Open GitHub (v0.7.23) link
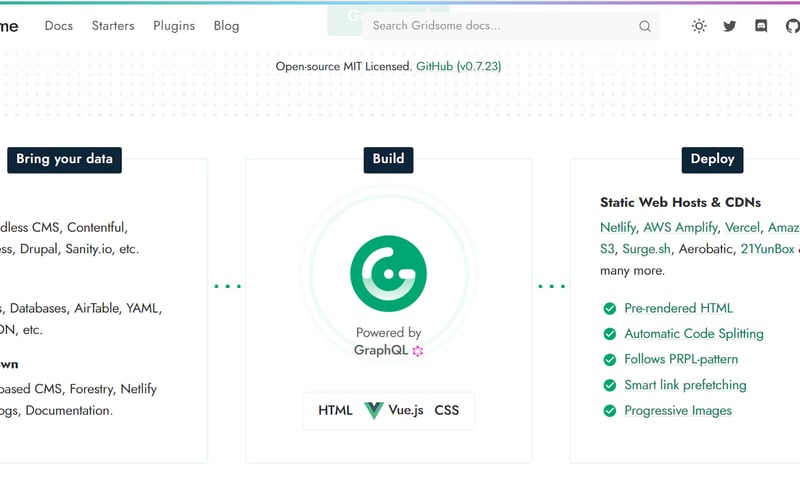Viewport: 800px width, 500px height. (x=459, y=66)
